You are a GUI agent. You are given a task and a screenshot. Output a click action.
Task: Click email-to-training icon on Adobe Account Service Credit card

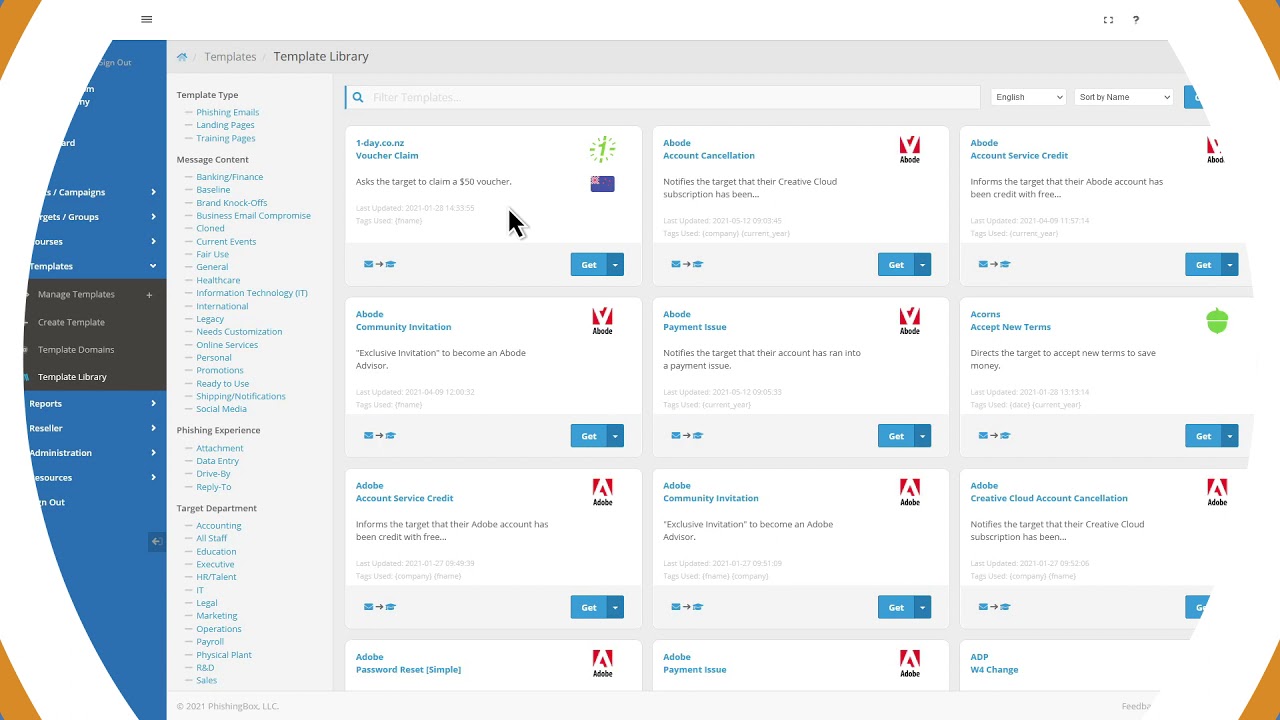tap(380, 607)
